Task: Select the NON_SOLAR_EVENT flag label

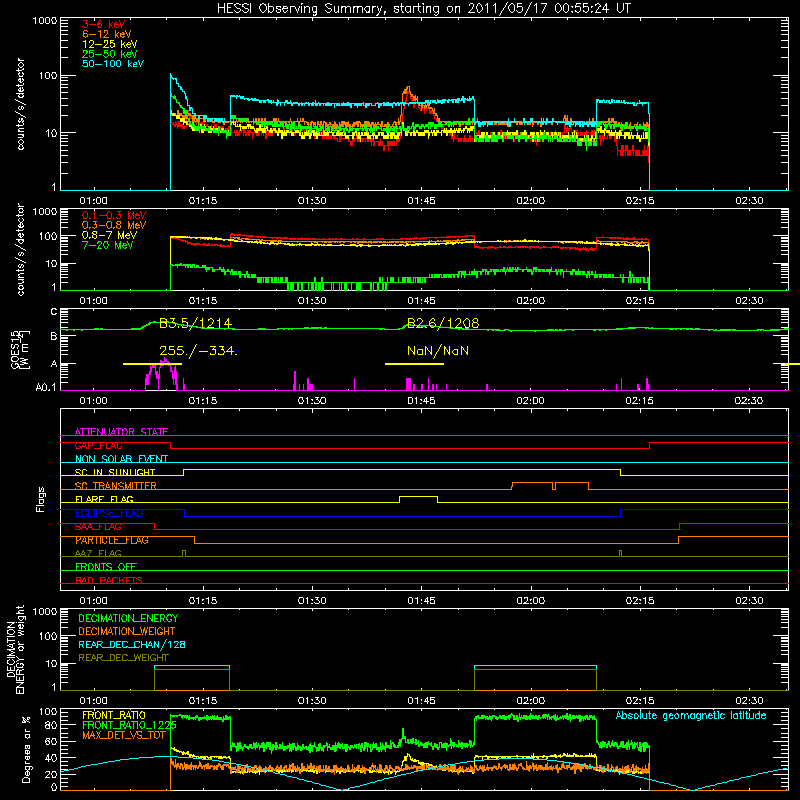Action: click(121, 459)
